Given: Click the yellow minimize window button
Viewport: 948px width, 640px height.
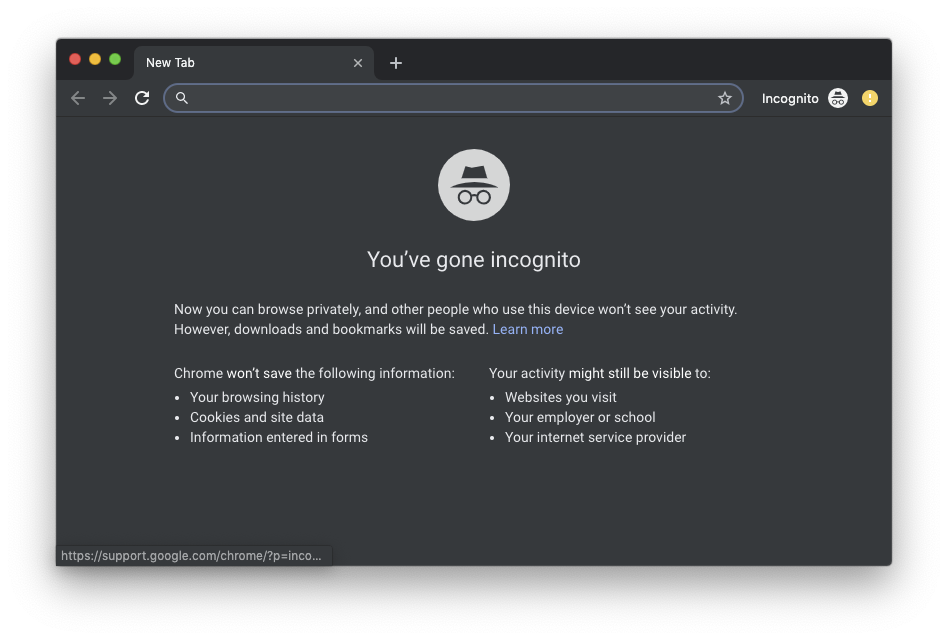Looking at the screenshot, I should [95, 59].
